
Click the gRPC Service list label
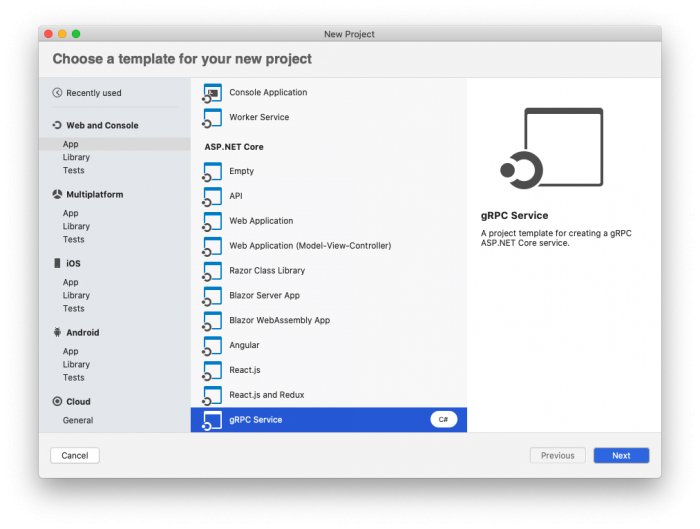[255, 420]
